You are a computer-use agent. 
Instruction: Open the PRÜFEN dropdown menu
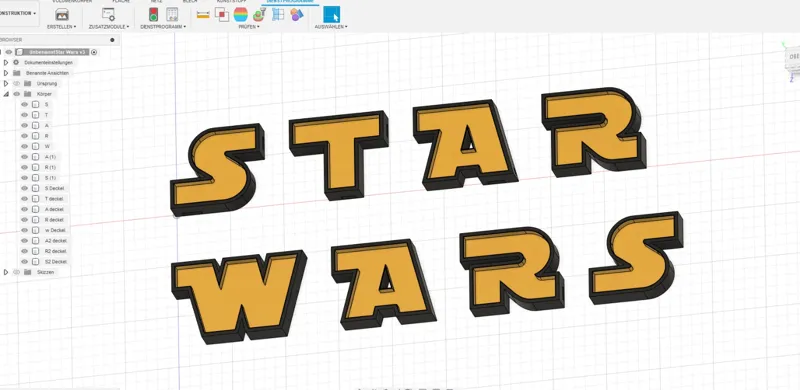point(249,27)
